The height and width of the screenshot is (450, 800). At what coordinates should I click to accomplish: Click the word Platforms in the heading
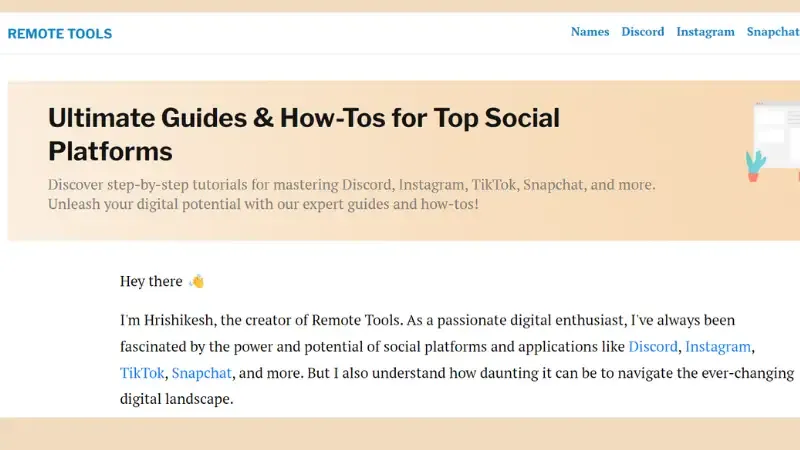110,151
